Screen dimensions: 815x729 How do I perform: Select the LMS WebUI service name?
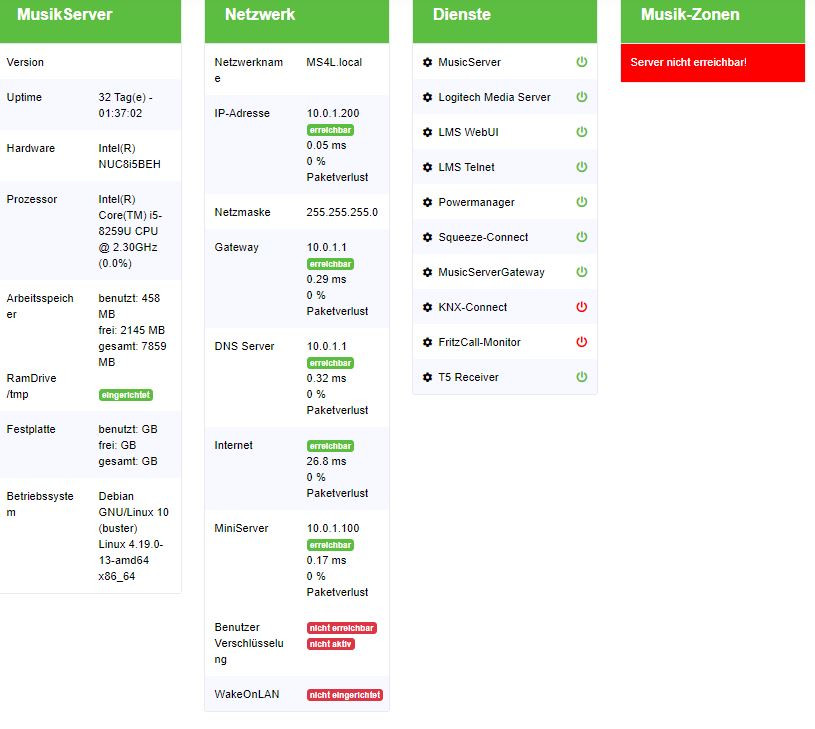point(468,132)
